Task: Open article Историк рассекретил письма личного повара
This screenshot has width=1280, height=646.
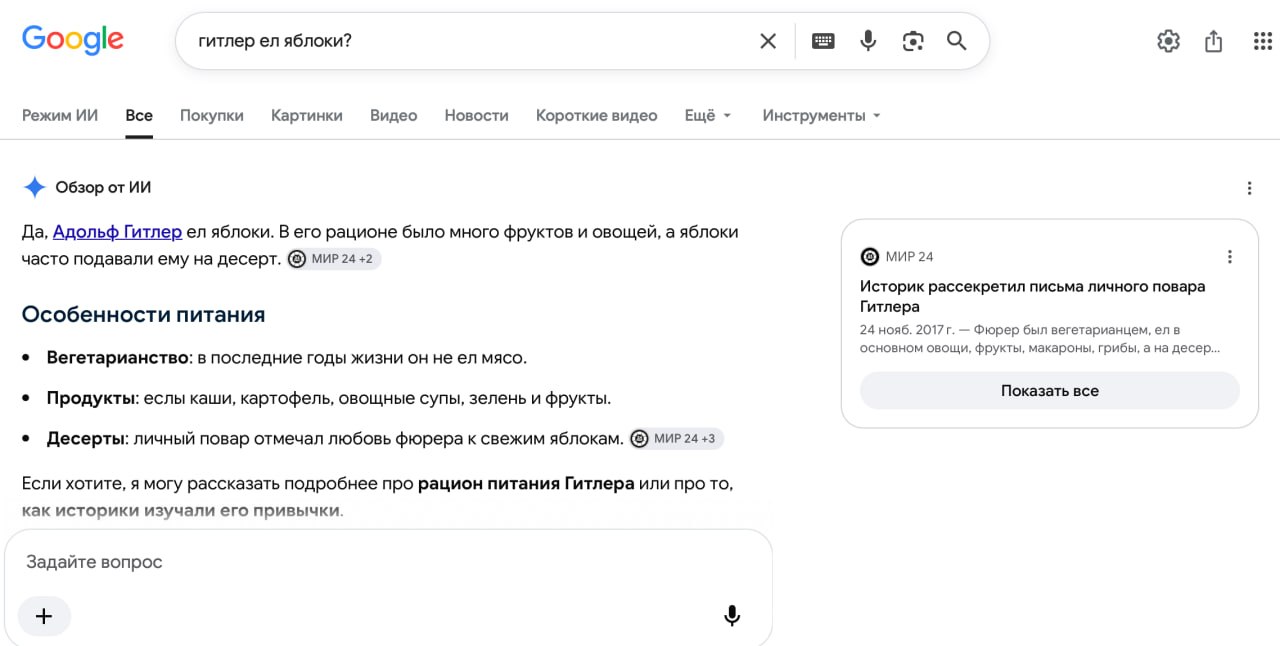Action: [x=1032, y=296]
